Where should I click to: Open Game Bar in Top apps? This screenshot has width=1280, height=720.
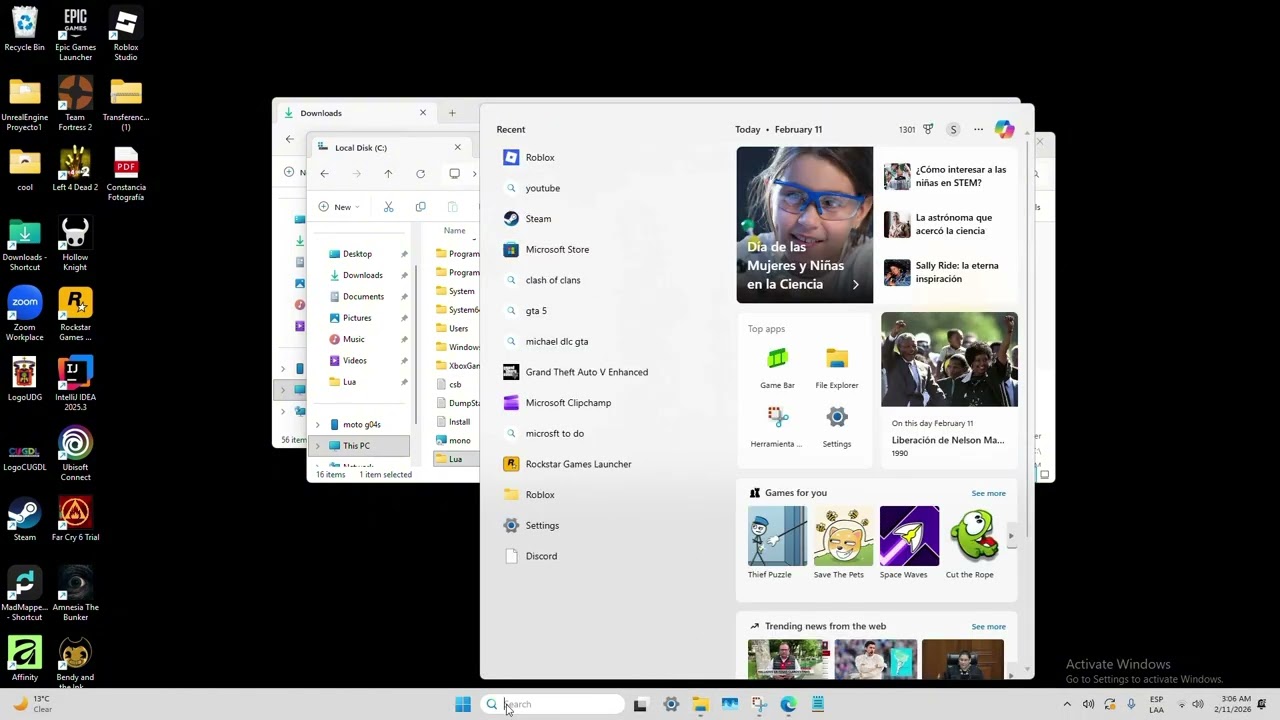[777, 367]
